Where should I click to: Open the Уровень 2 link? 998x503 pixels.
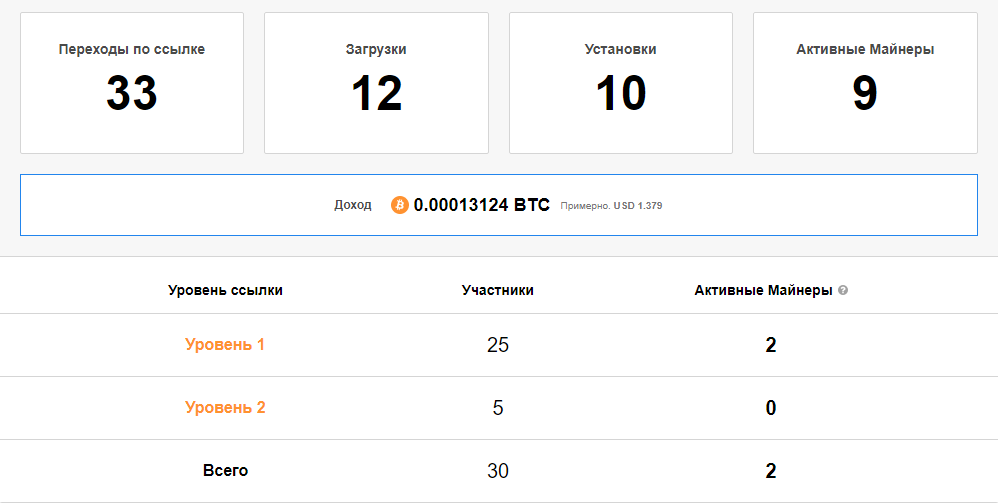(225, 408)
